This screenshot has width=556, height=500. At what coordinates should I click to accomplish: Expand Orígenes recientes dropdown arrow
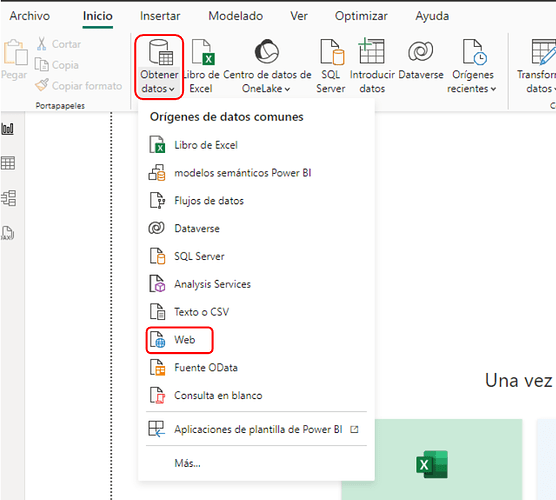[x=493, y=89]
